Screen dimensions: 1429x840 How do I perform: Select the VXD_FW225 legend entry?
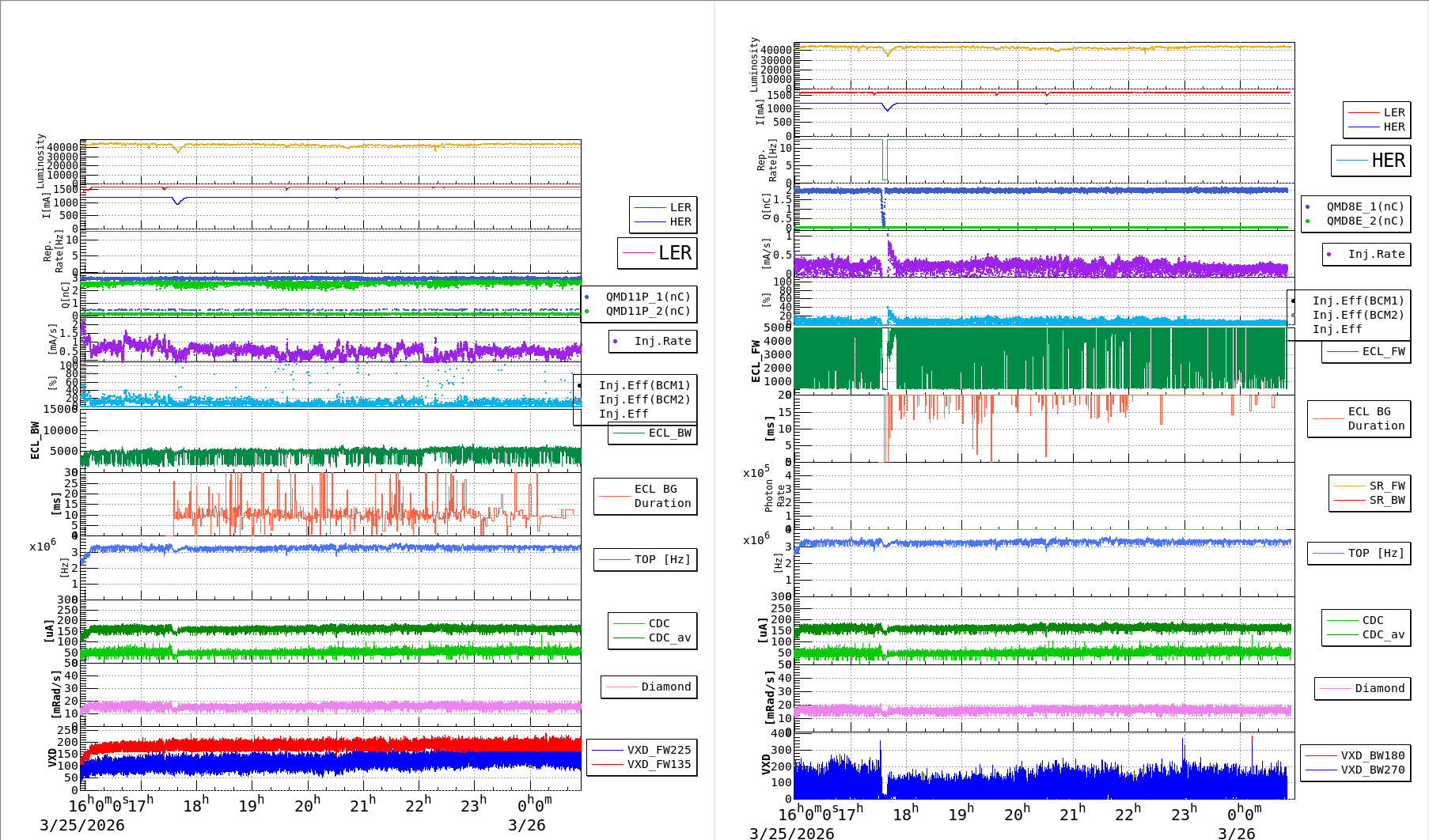pyautogui.click(x=658, y=750)
